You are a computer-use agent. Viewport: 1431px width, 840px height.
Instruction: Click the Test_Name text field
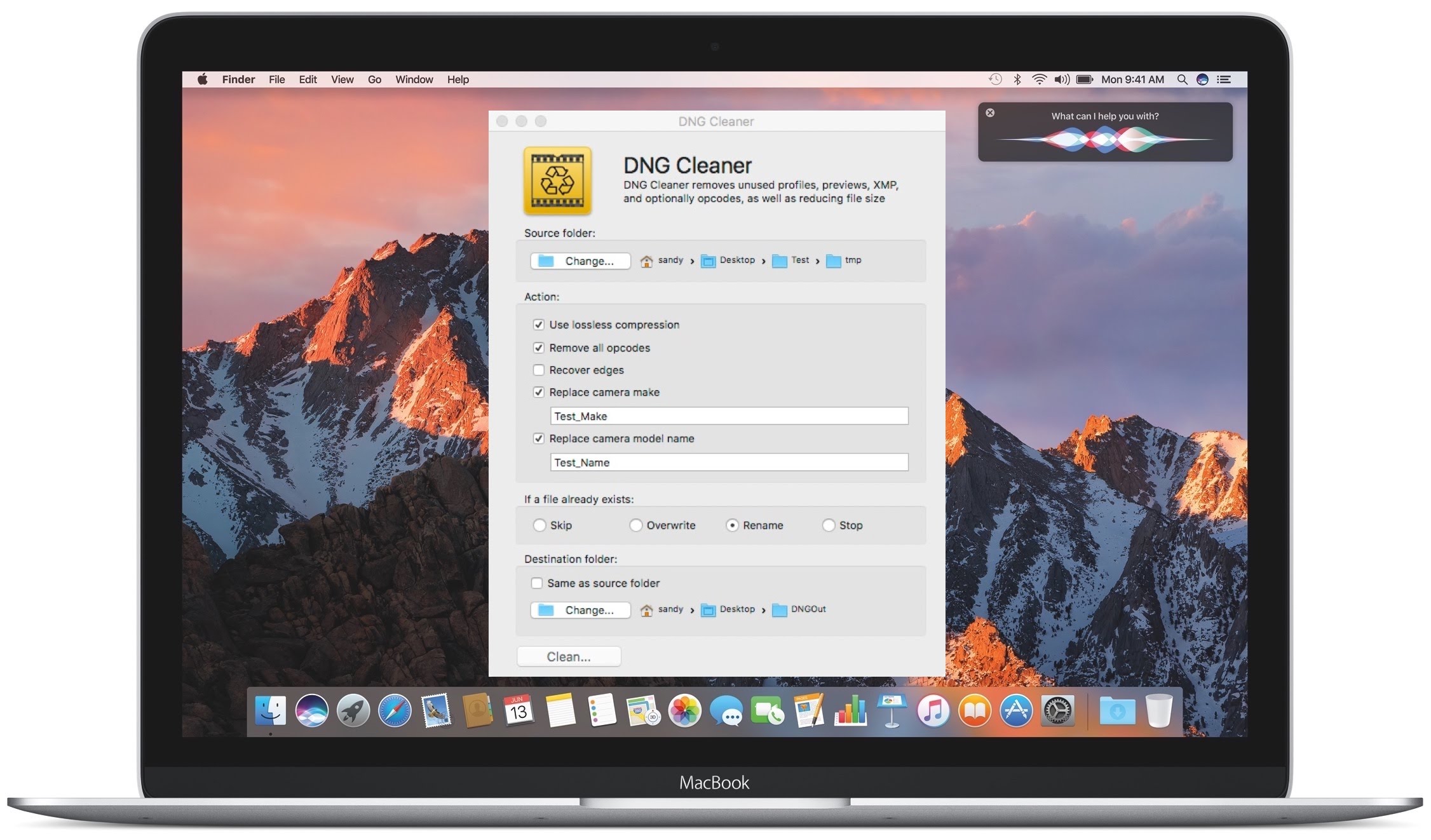point(729,463)
